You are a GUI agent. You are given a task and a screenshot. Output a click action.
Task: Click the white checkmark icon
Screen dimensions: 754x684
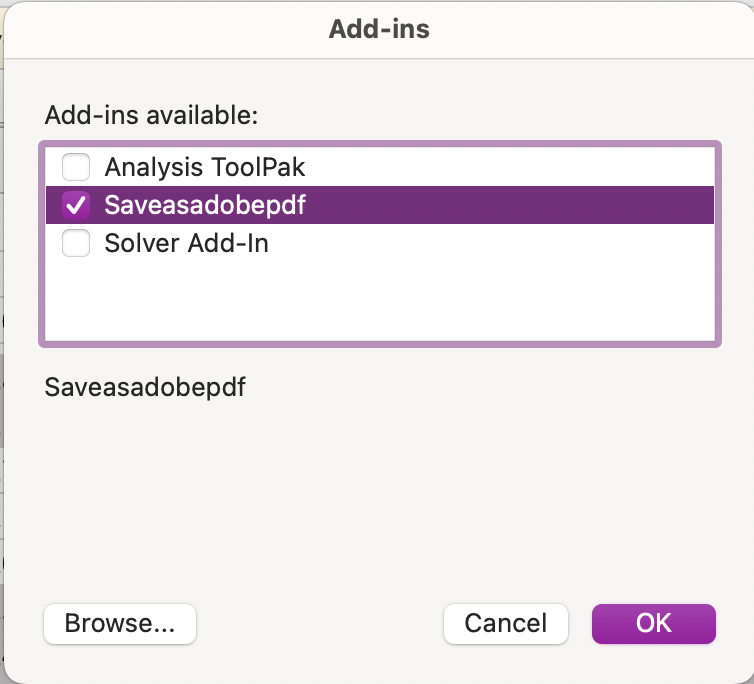76,205
